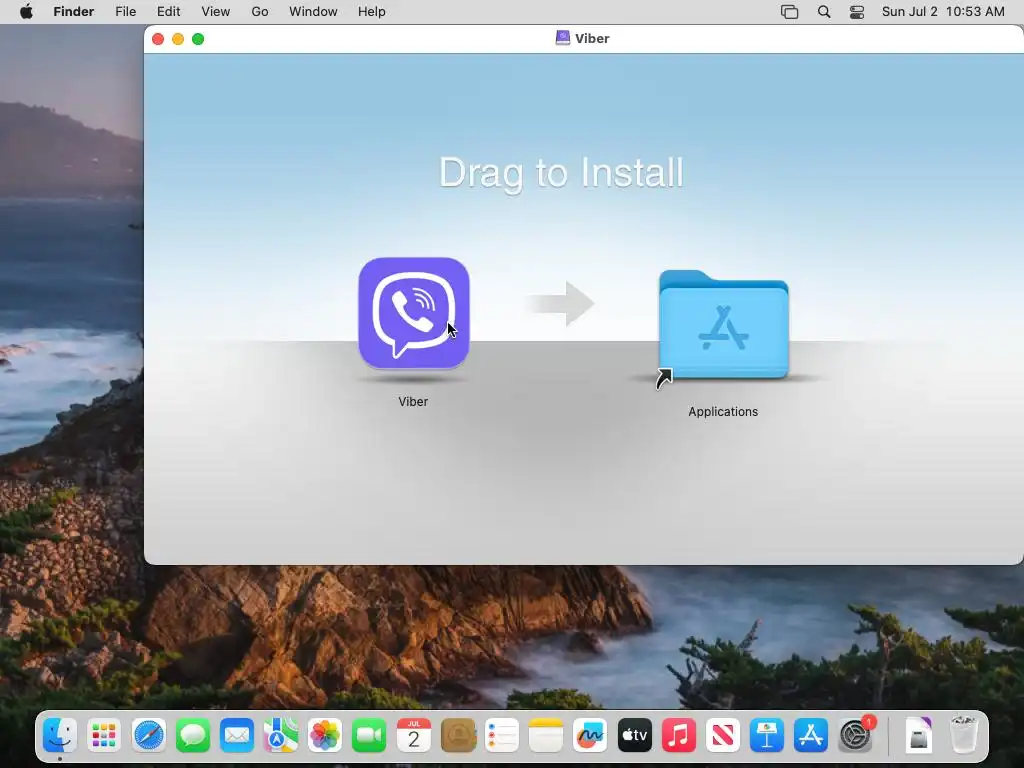Open Stage Manager from menu bar icon
Image resolution: width=1024 pixels, height=768 pixels.
coord(790,12)
